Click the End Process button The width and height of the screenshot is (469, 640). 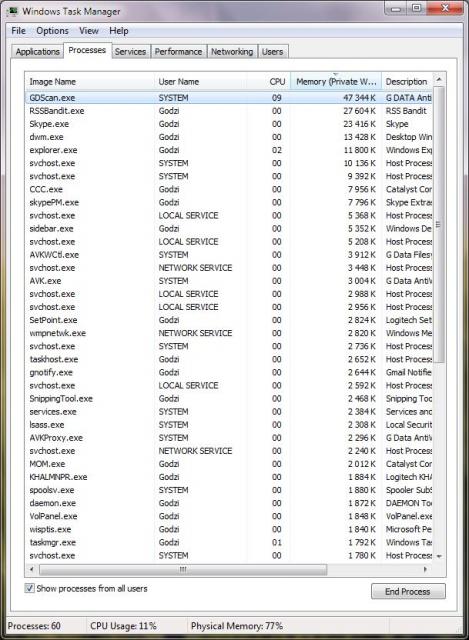tap(408, 591)
